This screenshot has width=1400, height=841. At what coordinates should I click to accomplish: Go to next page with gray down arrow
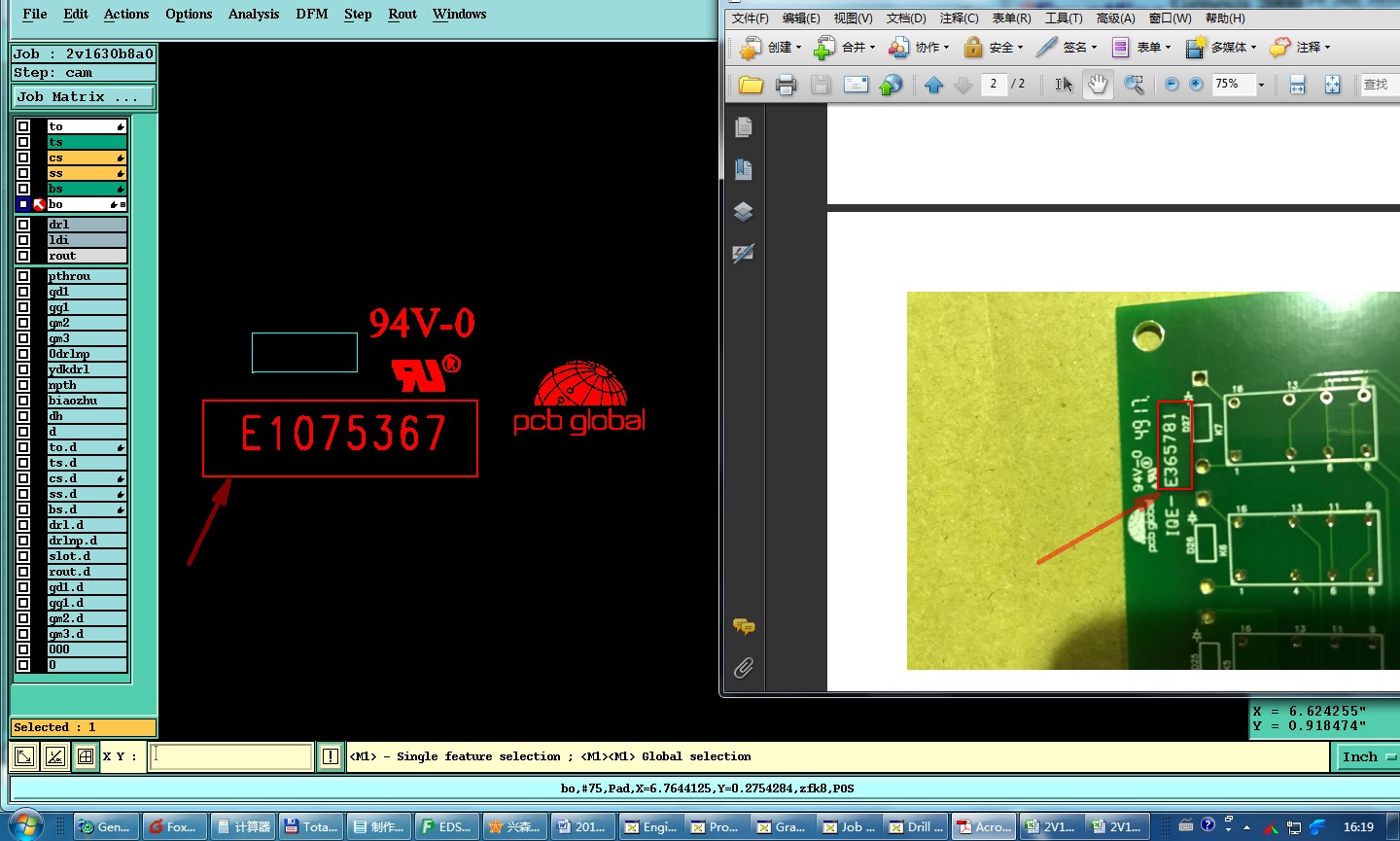tap(963, 85)
